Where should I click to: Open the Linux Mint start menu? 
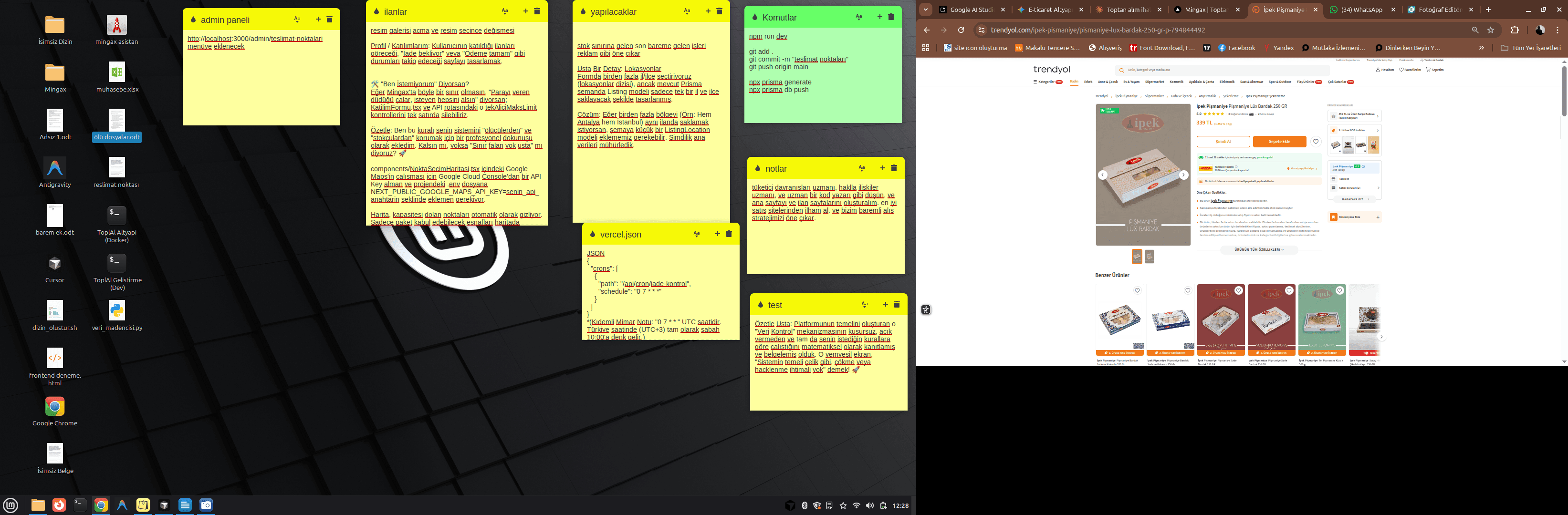[11, 505]
